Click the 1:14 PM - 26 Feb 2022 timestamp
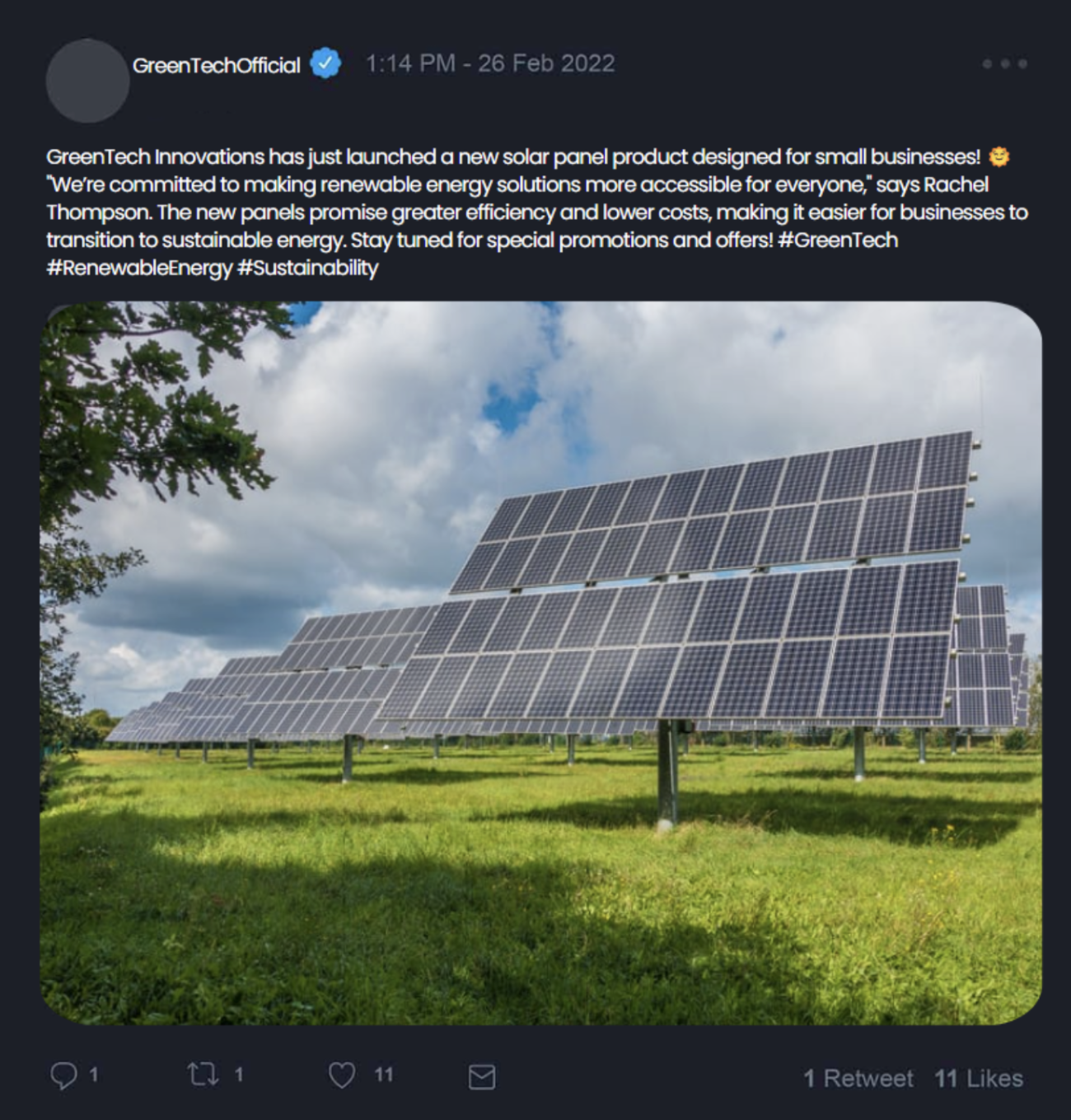The width and height of the screenshot is (1071, 1120). 490,63
